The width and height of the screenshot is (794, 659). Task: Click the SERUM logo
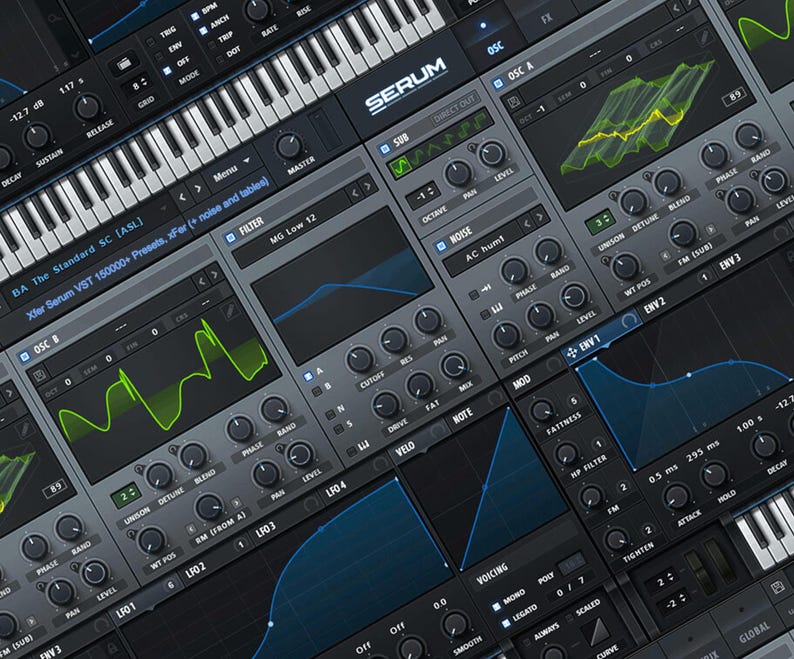pos(406,85)
